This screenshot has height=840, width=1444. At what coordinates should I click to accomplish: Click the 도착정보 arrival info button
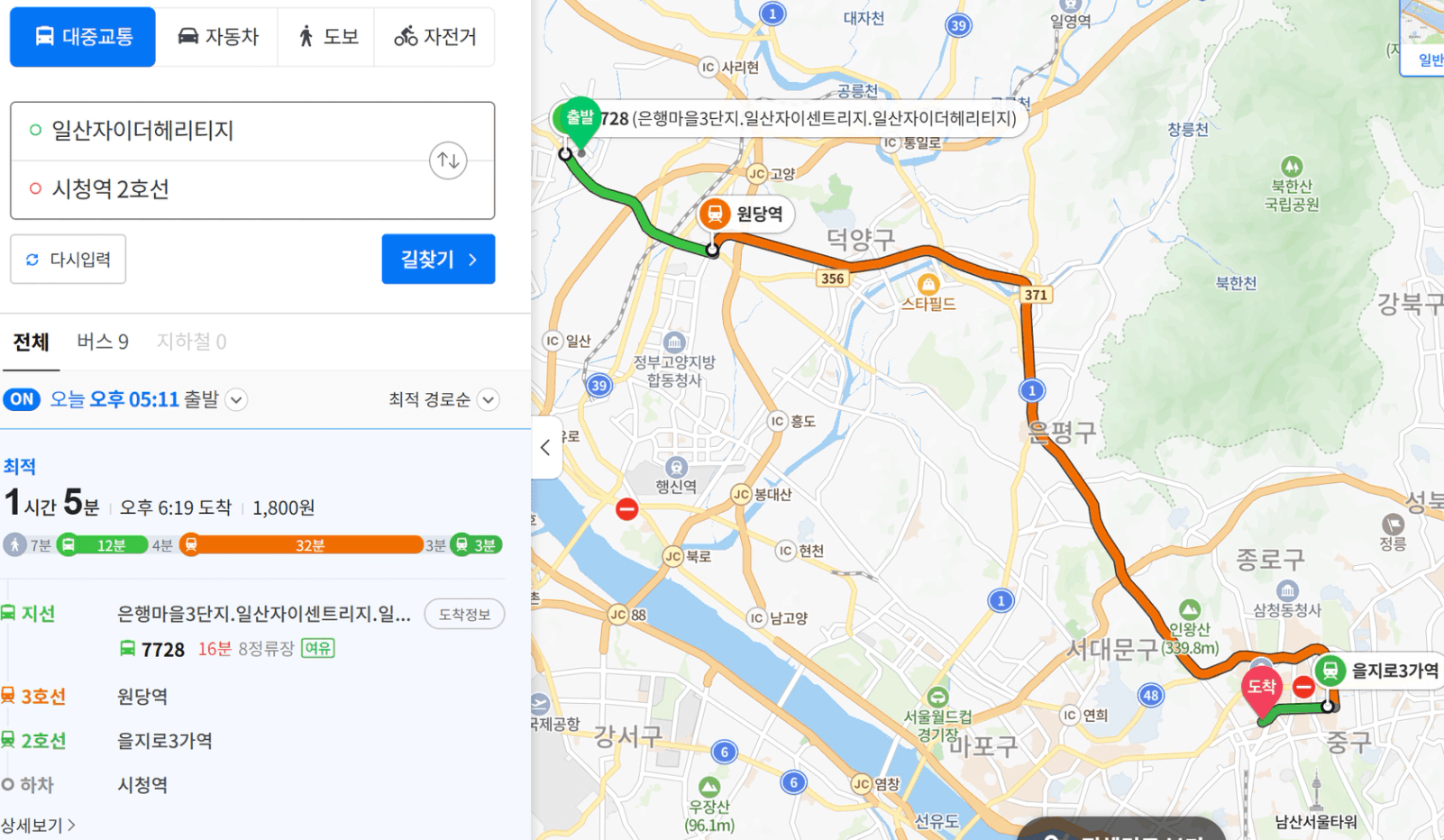[x=464, y=615]
